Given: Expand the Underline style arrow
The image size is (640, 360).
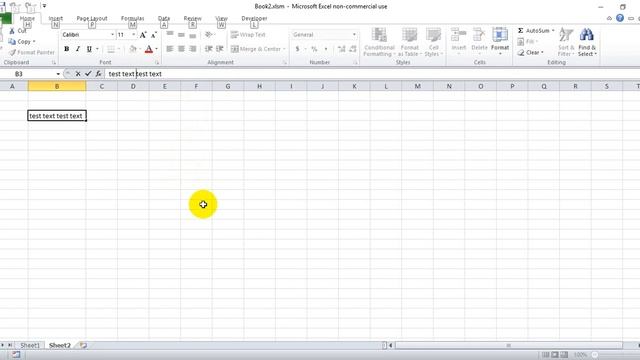Looking at the screenshot, I should tap(97, 49).
